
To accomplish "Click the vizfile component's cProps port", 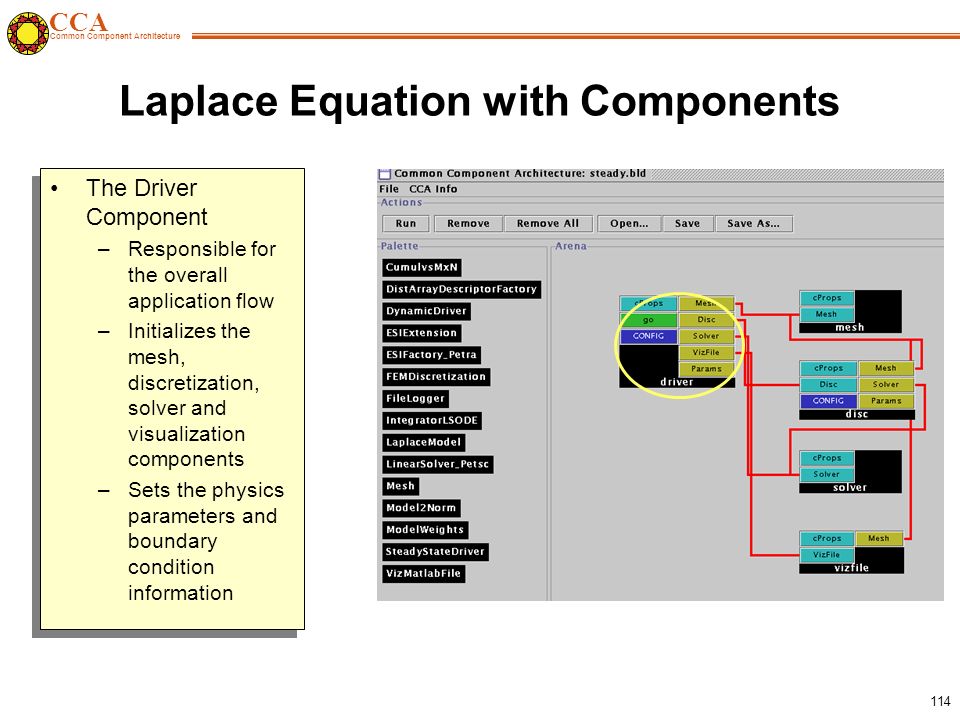I will [827, 538].
